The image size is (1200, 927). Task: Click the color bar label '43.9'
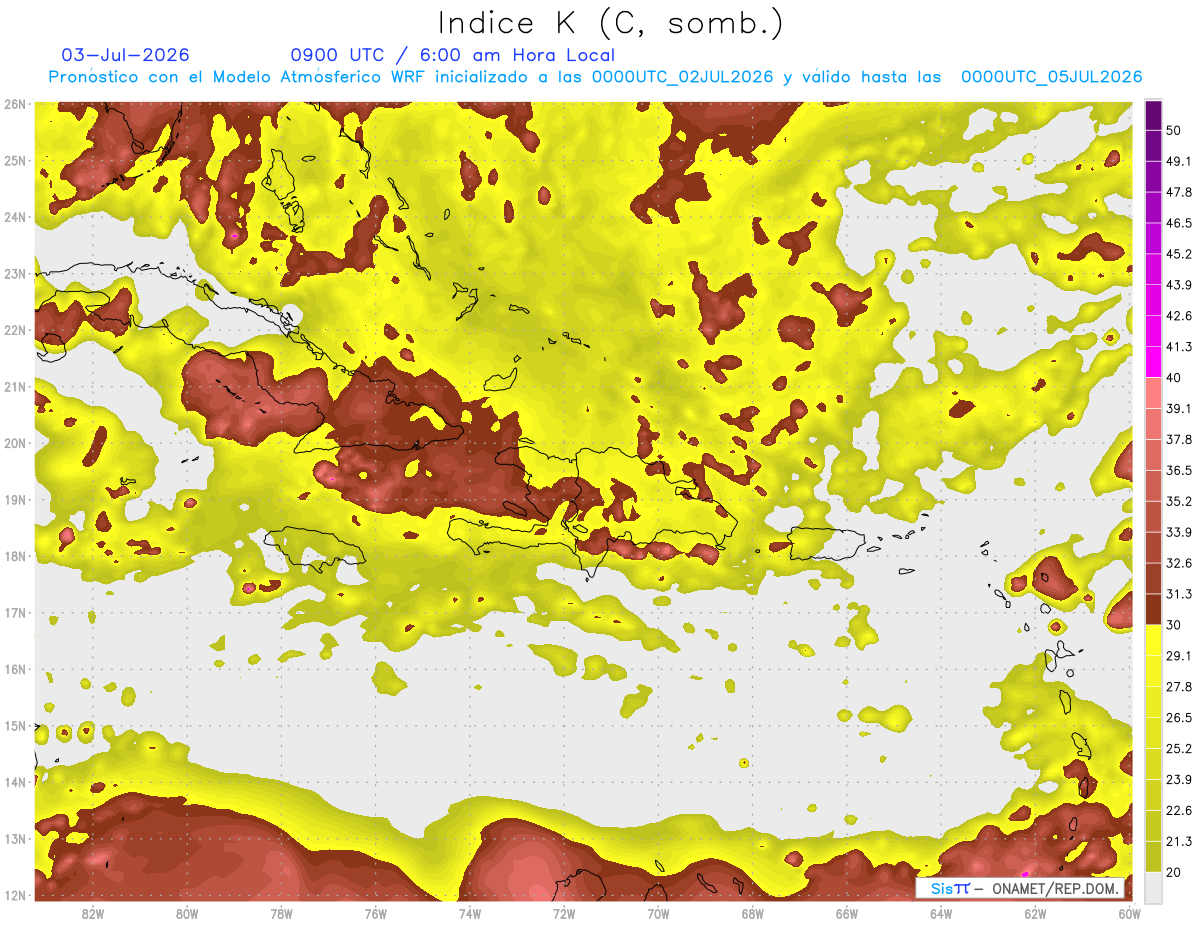click(x=1179, y=285)
